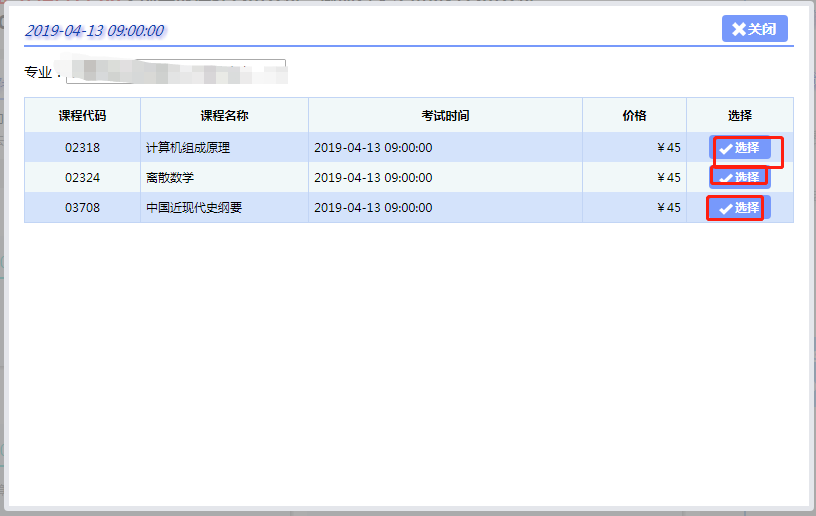Click course code 02318

pyautogui.click(x=82, y=148)
